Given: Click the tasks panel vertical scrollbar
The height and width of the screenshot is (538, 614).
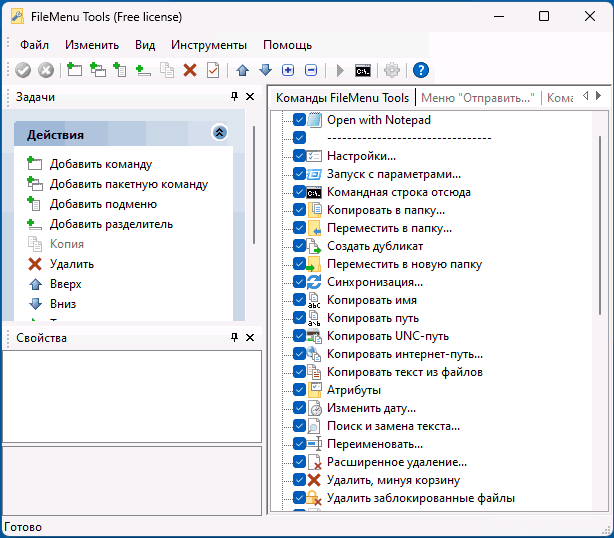Looking at the screenshot, I should pyautogui.click(x=254, y=185).
